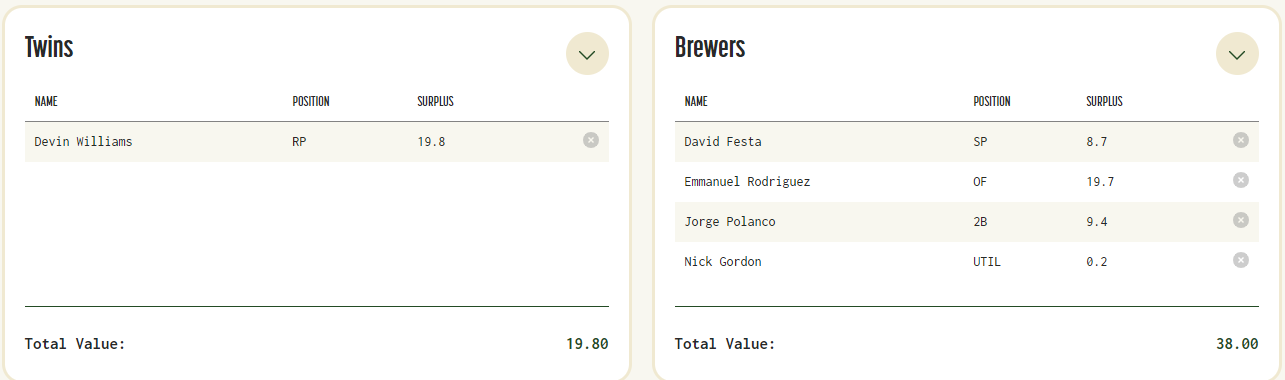1285x380 pixels.
Task: Select Emmanuel Rodriguez player name
Action: click(747, 182)
